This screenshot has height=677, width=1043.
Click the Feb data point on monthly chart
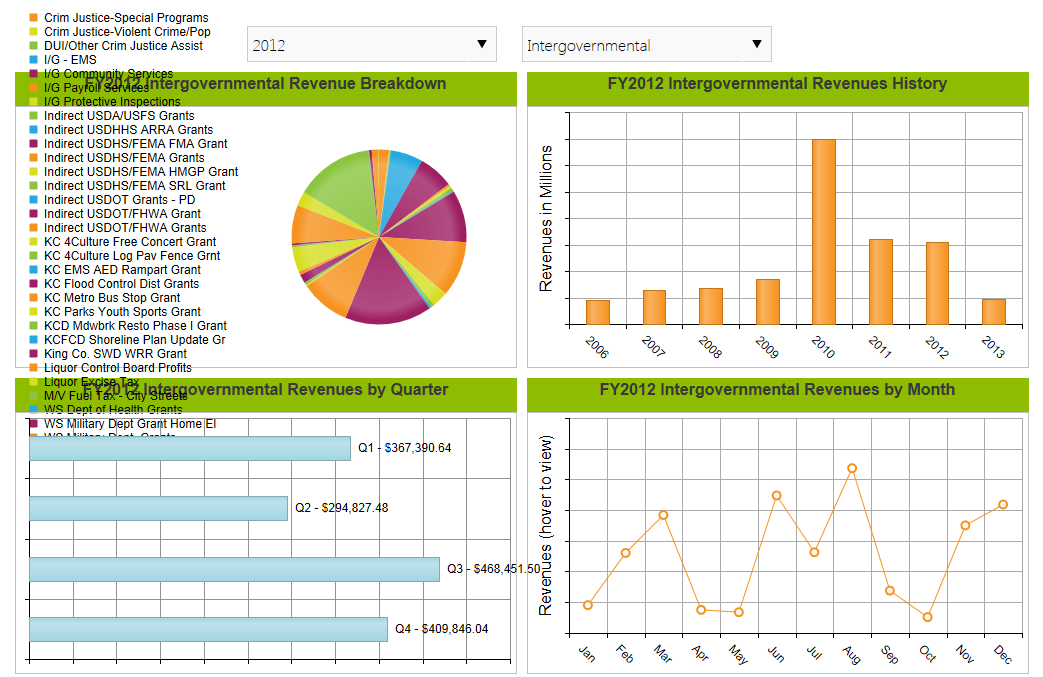[x=625, y=553]
